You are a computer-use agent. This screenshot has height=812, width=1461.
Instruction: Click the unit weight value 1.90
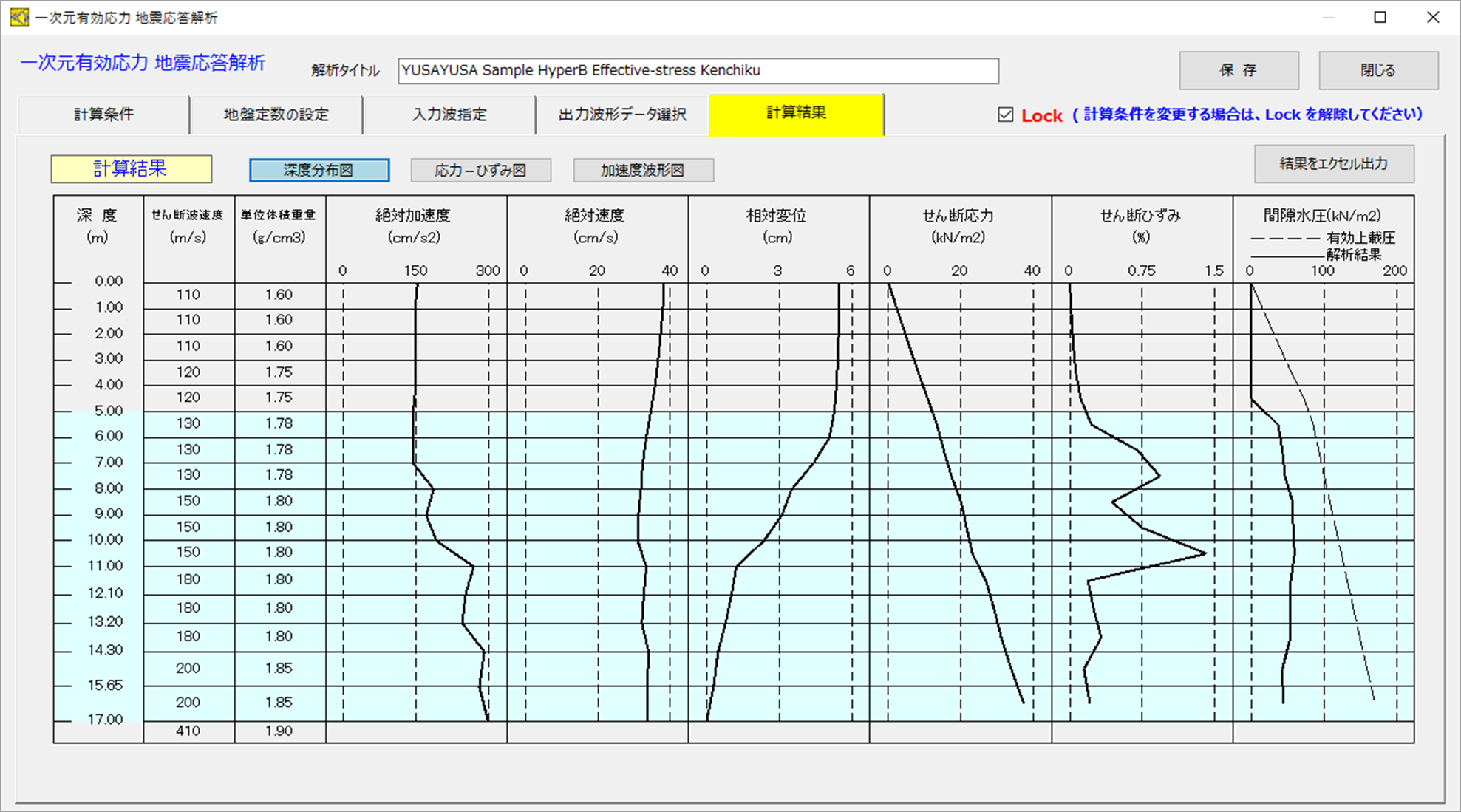(x=279, y=731)
